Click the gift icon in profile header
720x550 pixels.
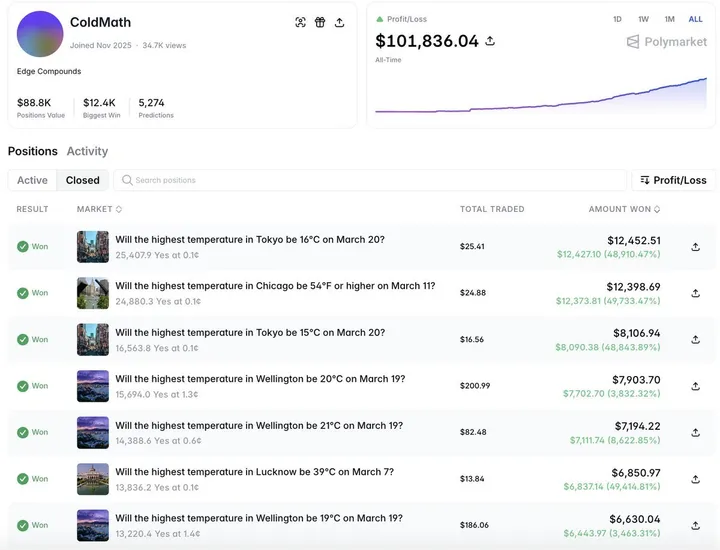[x=320, y=22]
